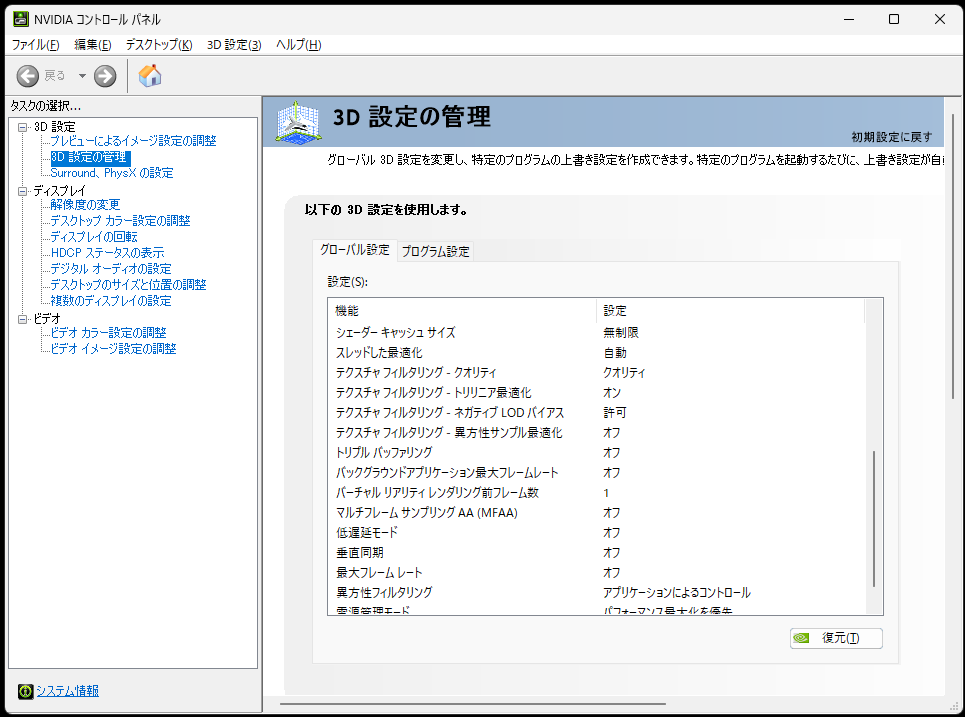Open the システム情報 link
965x717 pixels.
click(x=68, y=691)
